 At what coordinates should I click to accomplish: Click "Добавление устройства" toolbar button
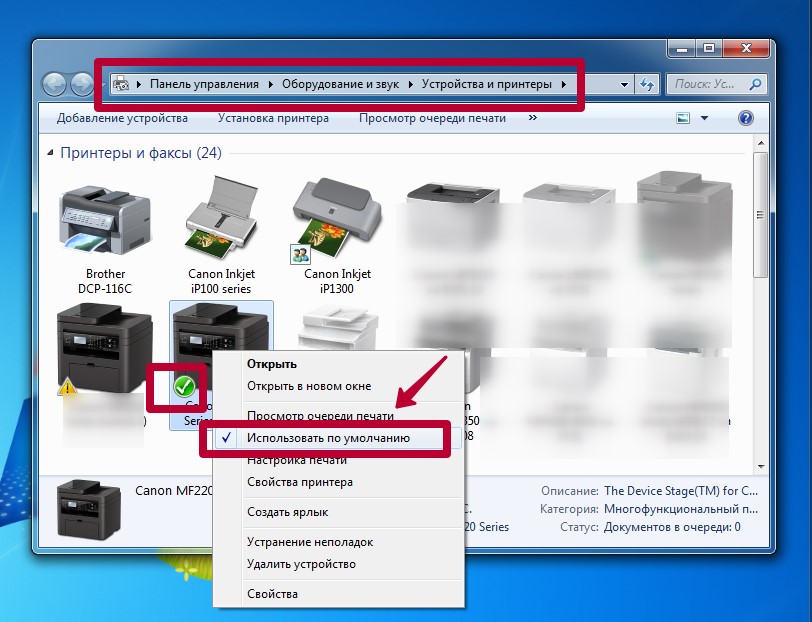tap(122, 118)
